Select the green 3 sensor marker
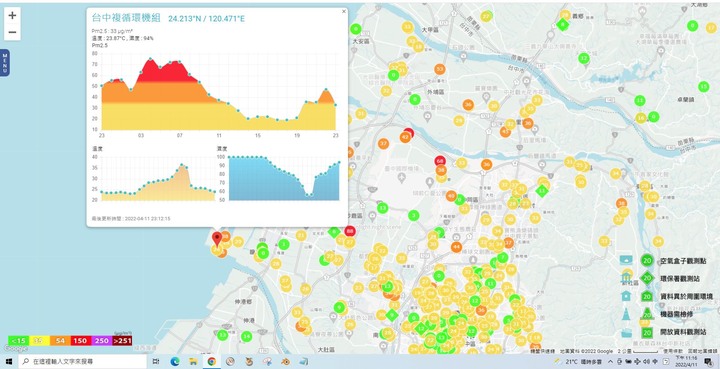This screenshot has width=720, height=369. pyautogui.click(x=414, y=215)
